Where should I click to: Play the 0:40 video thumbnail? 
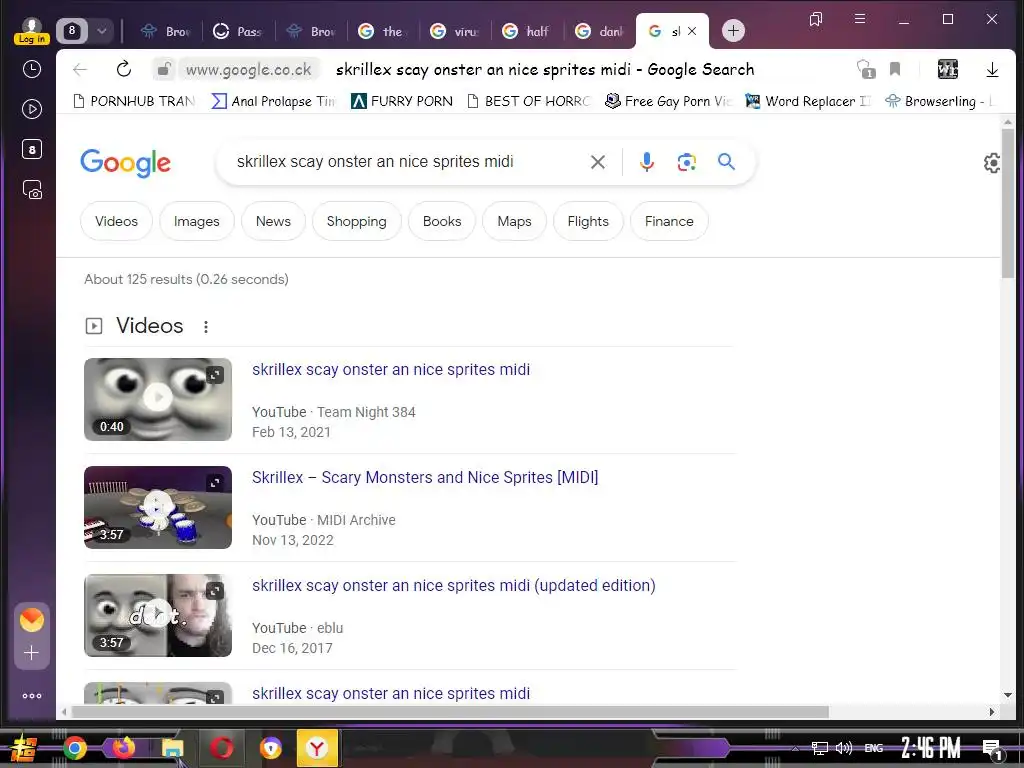click(158, 399)
